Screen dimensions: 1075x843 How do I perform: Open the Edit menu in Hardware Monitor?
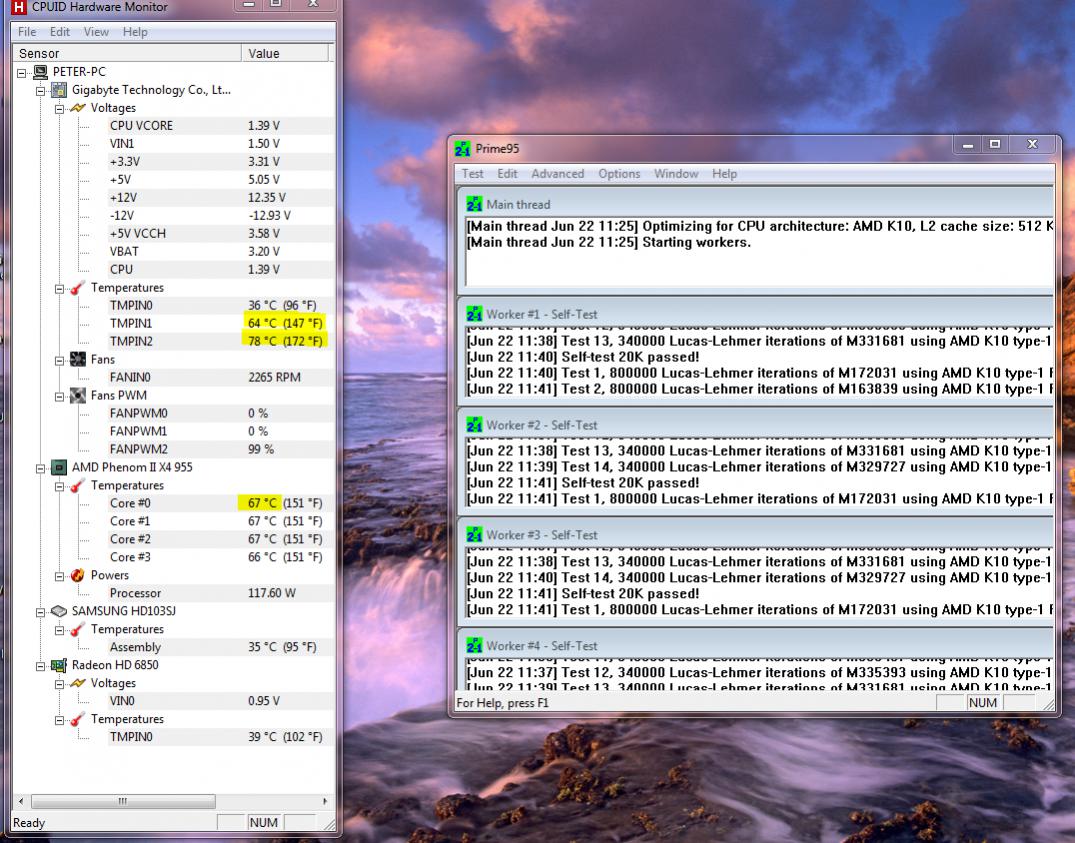tap(60, 32)
